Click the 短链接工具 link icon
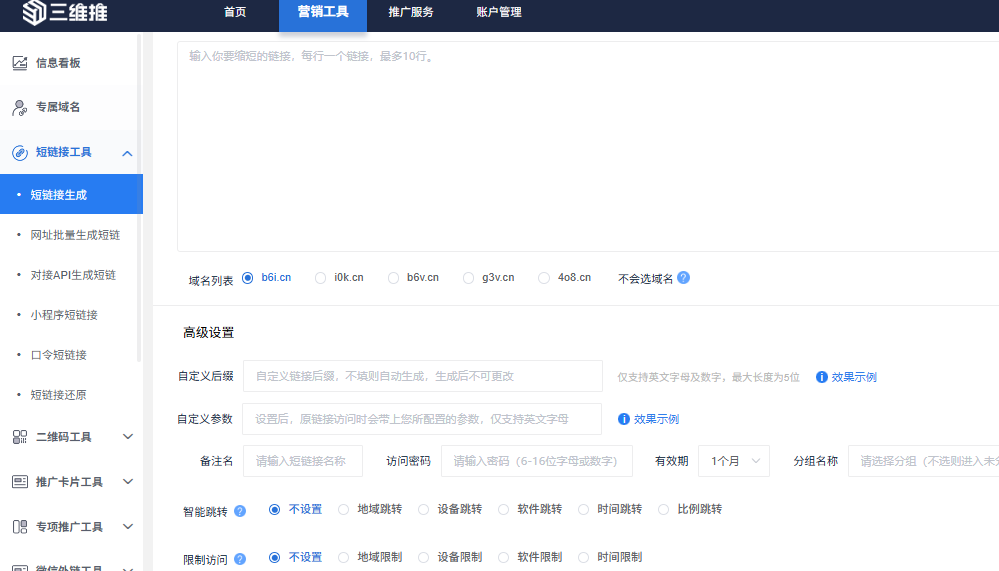The image size is (999, 571). [20, 153]
